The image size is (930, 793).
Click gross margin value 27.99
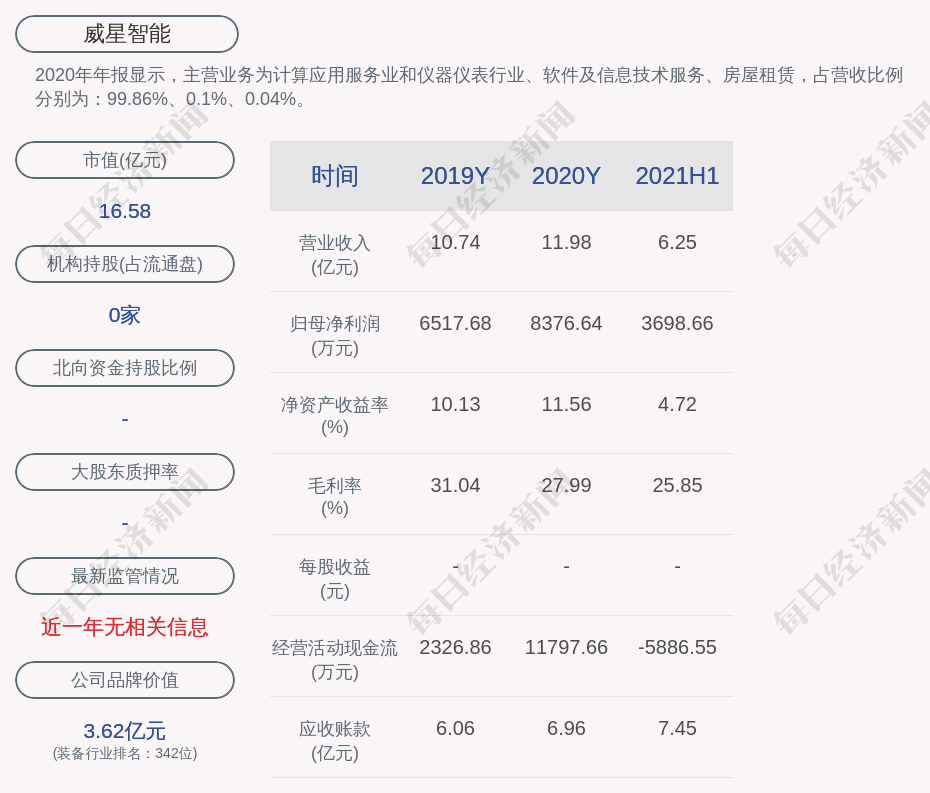point(566,485)
